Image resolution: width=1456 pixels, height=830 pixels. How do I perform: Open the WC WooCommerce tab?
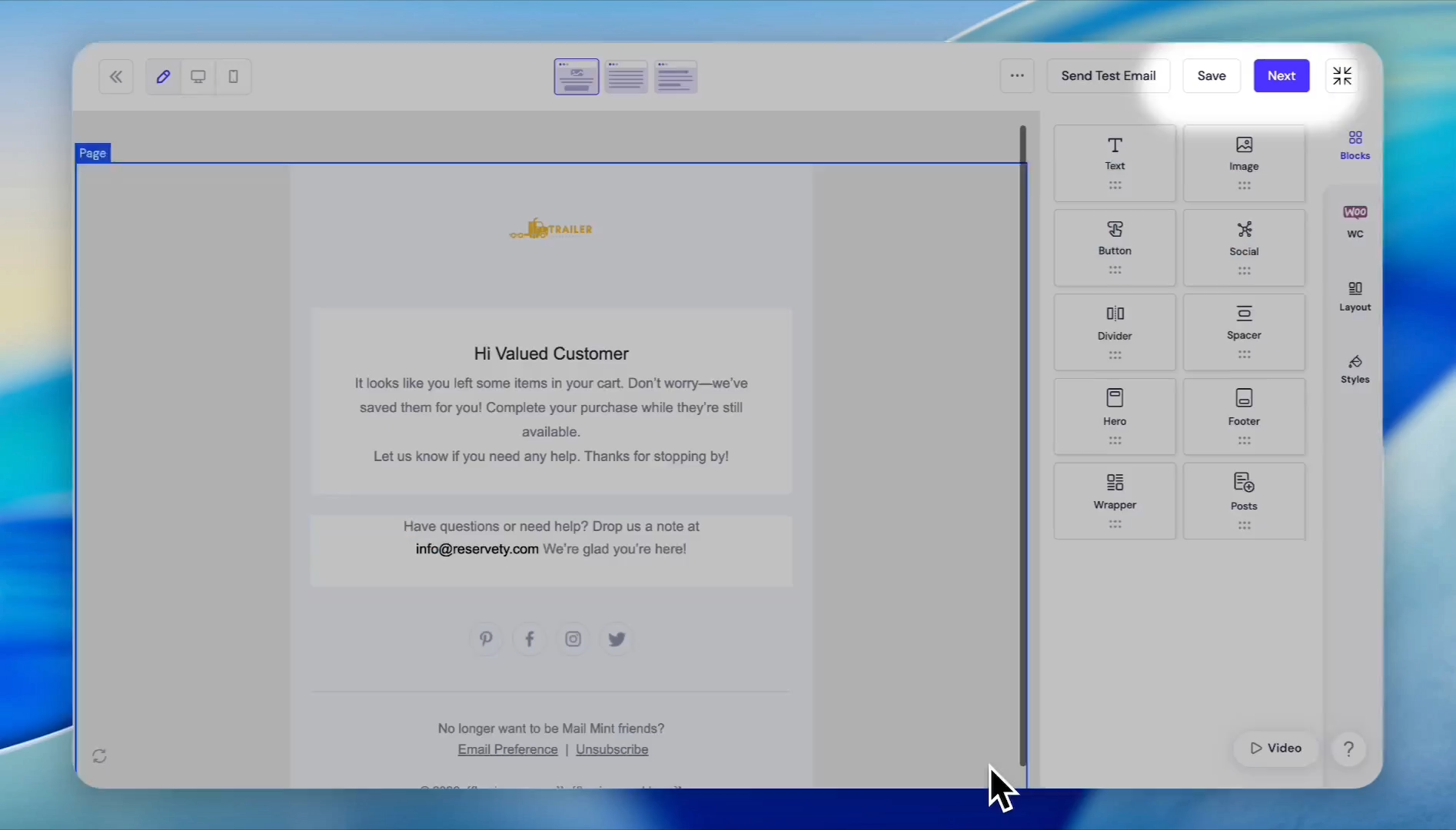click(1355, 221)
